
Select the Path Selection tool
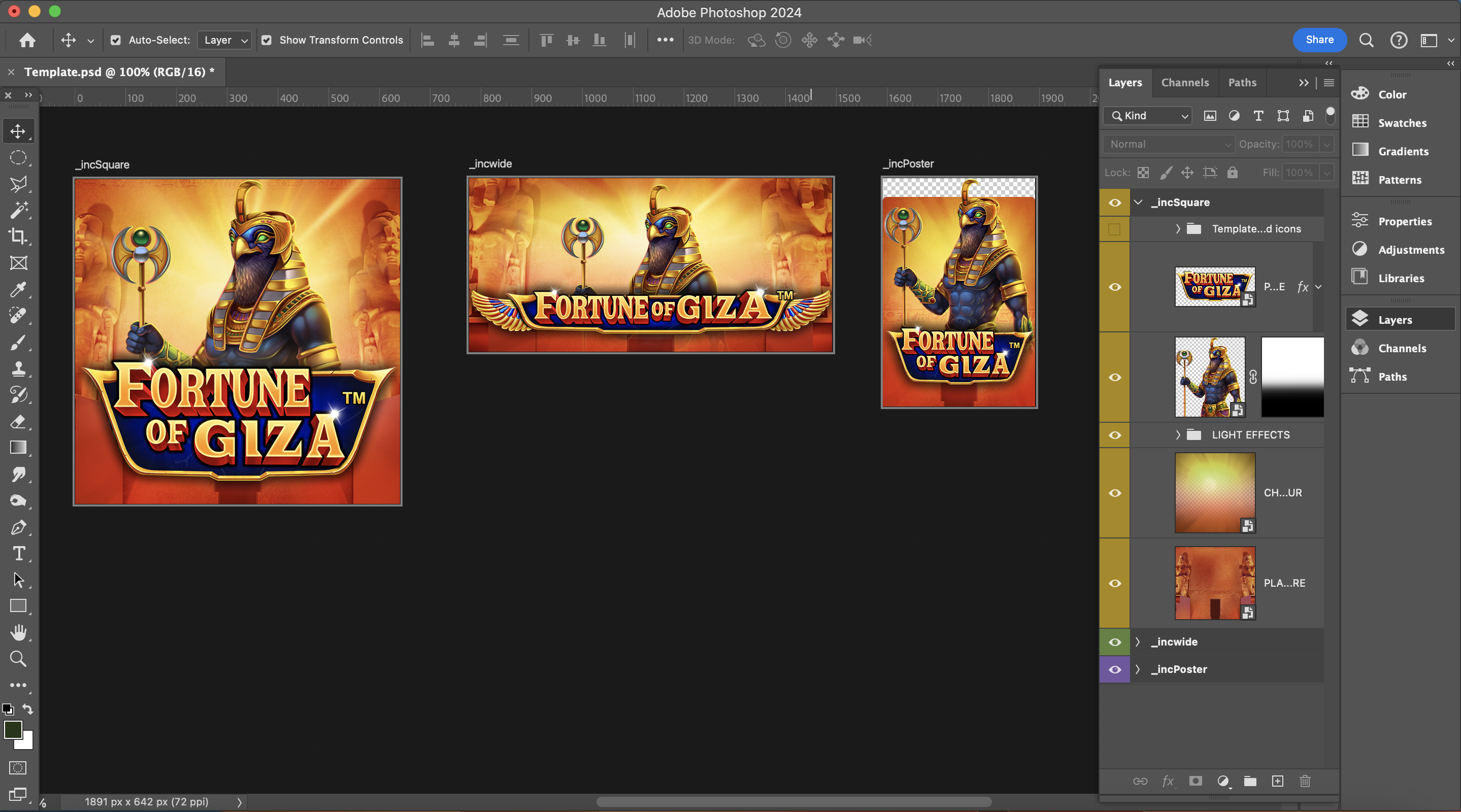pyautogui.click(x=18, y=580)
